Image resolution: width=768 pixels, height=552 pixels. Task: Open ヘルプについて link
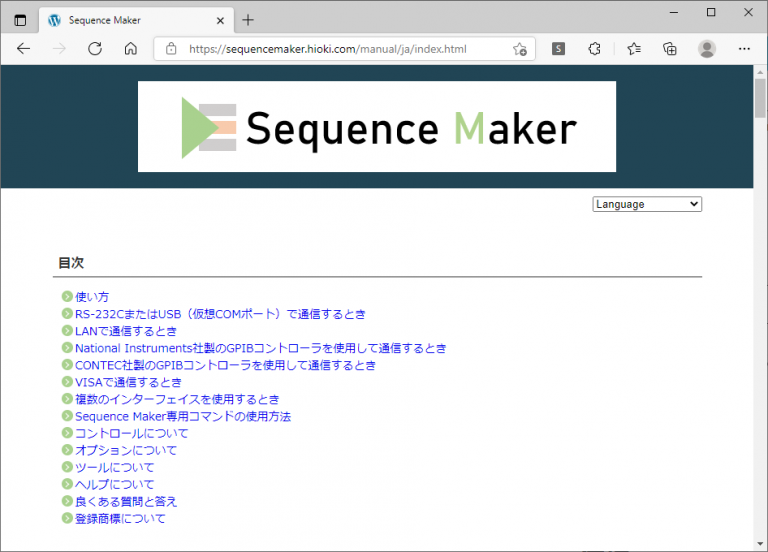click(x=115, y=484)
